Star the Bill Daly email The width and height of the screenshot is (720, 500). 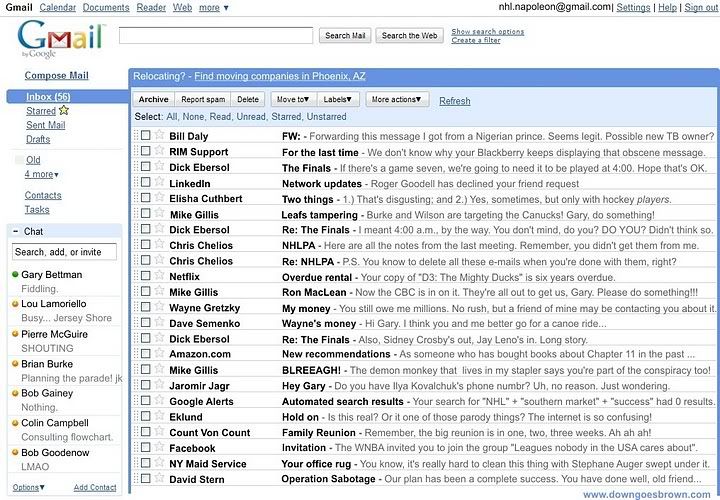[x=159, y=135]
